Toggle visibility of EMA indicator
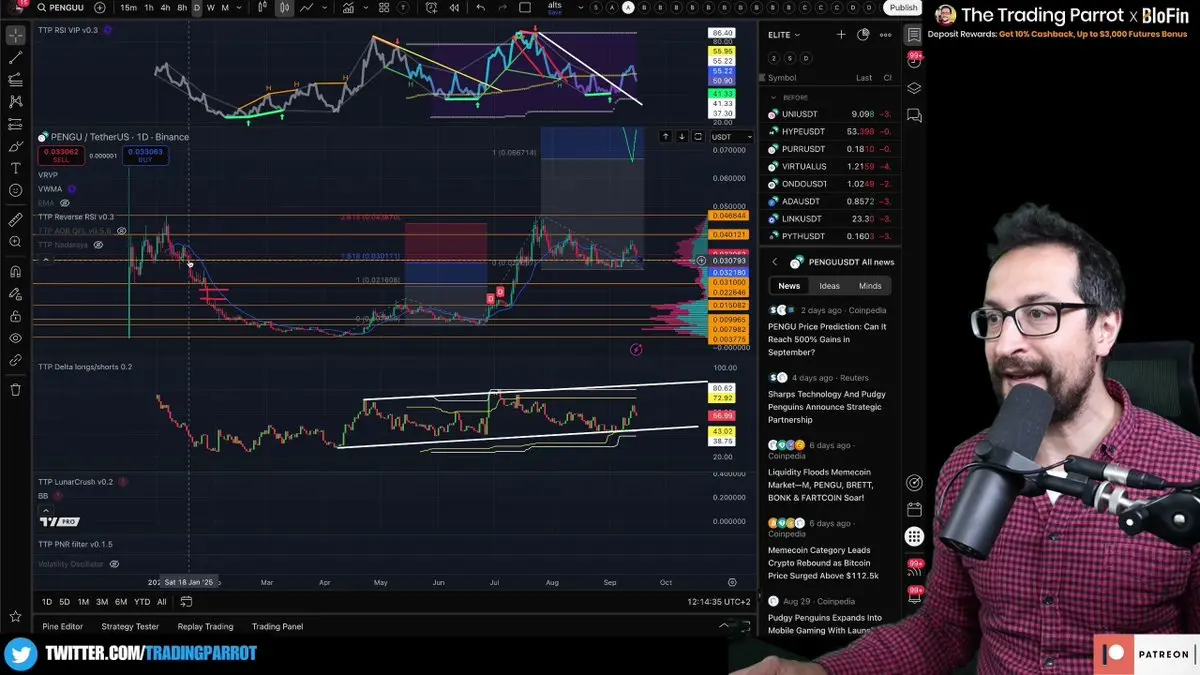The height and width of the screenshot is (675, 1200). coord(65,202)
